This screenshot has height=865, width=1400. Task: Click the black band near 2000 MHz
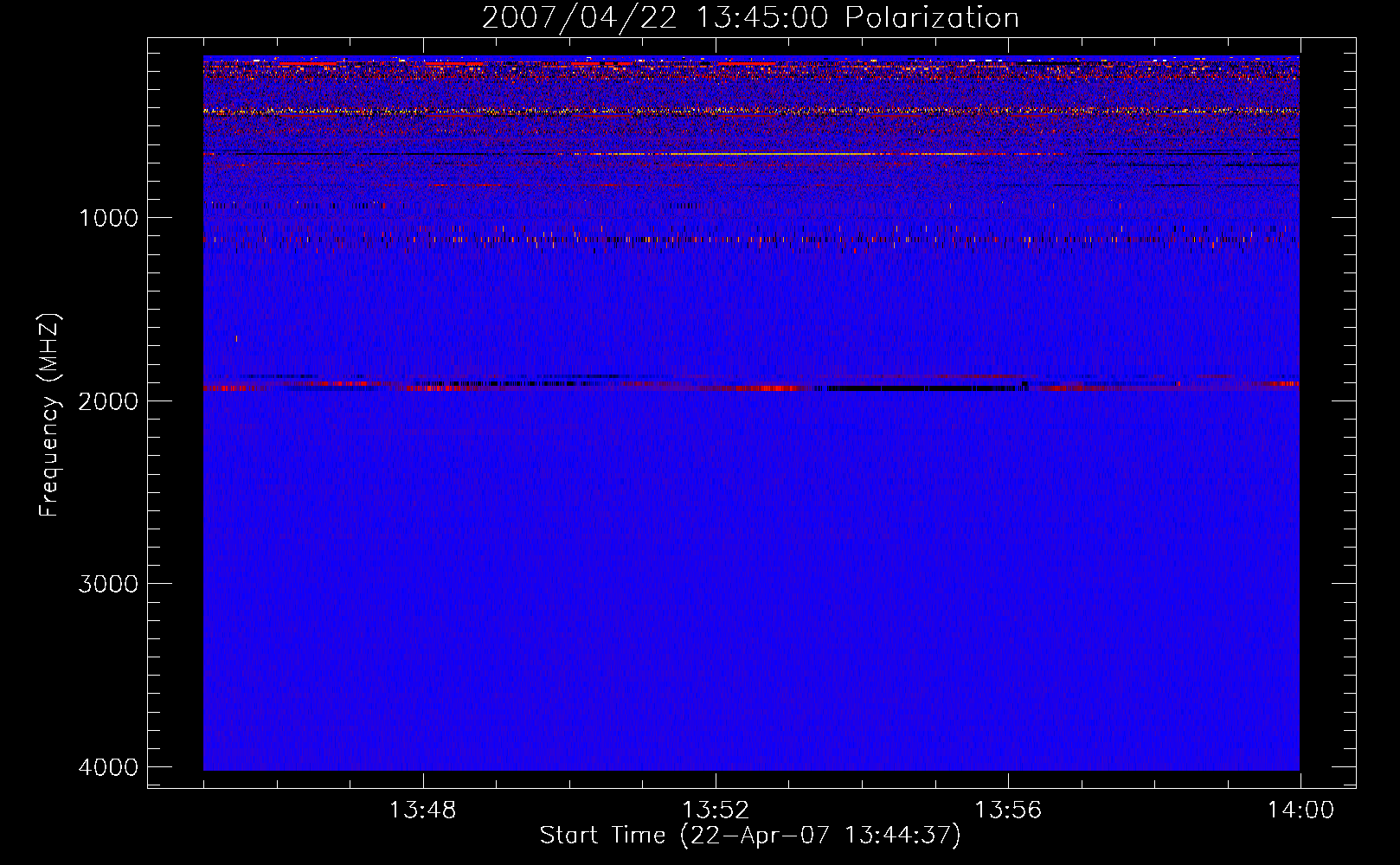922,388
